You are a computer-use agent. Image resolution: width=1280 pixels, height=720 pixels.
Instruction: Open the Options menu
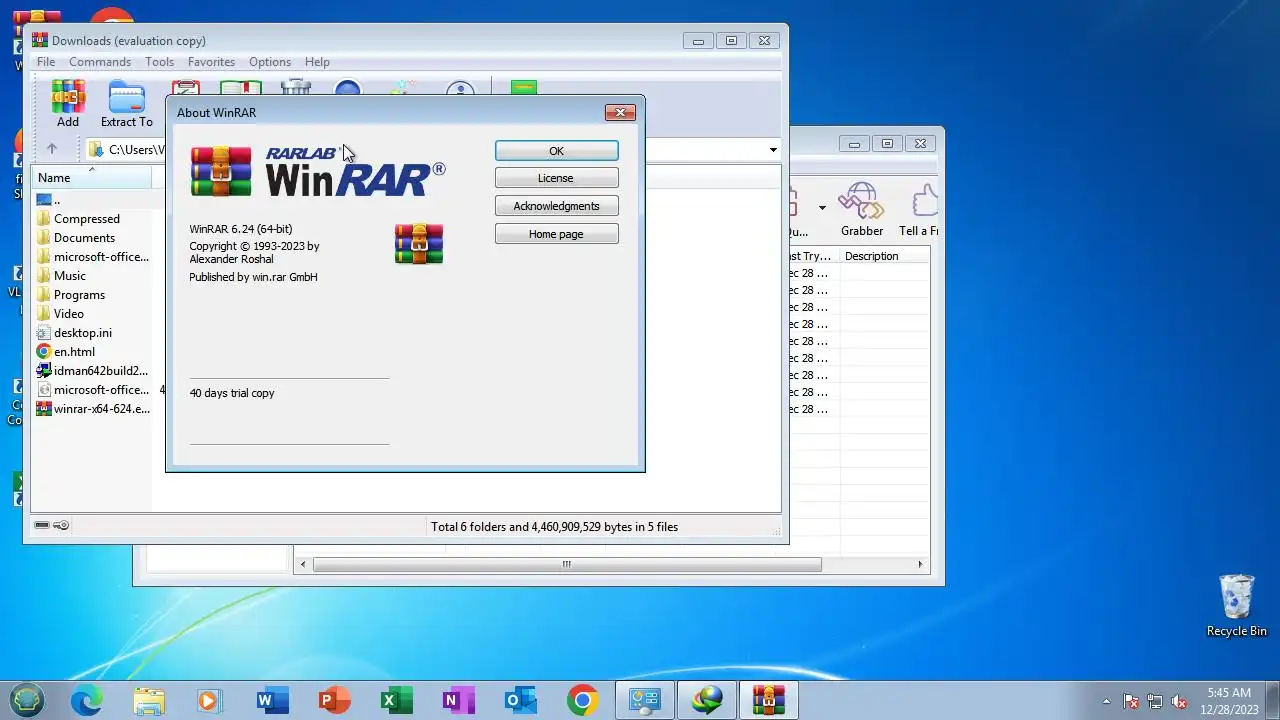pyautogui.click(x=270, y=62)
